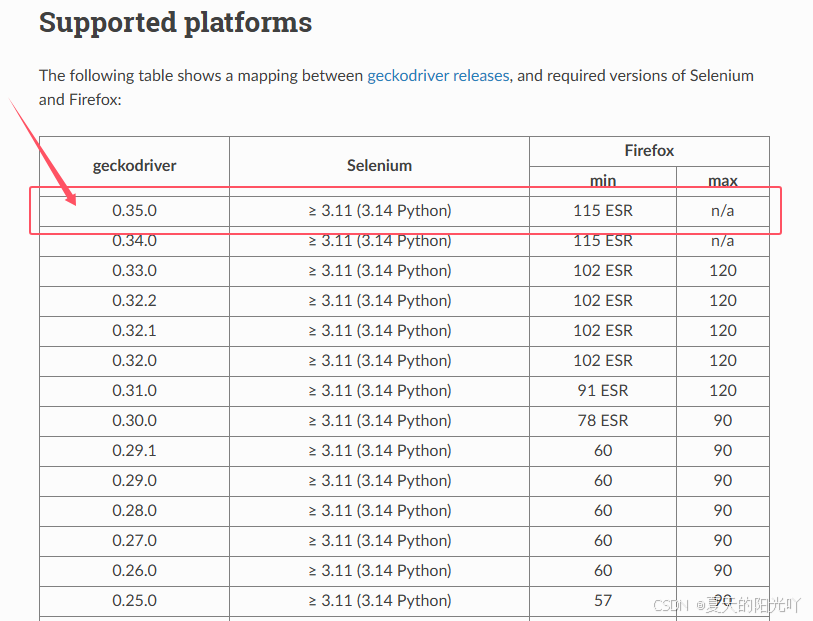Click the n/a max cell in 0.35.0 row
The image size is (813, 621).
pos(723,210)
